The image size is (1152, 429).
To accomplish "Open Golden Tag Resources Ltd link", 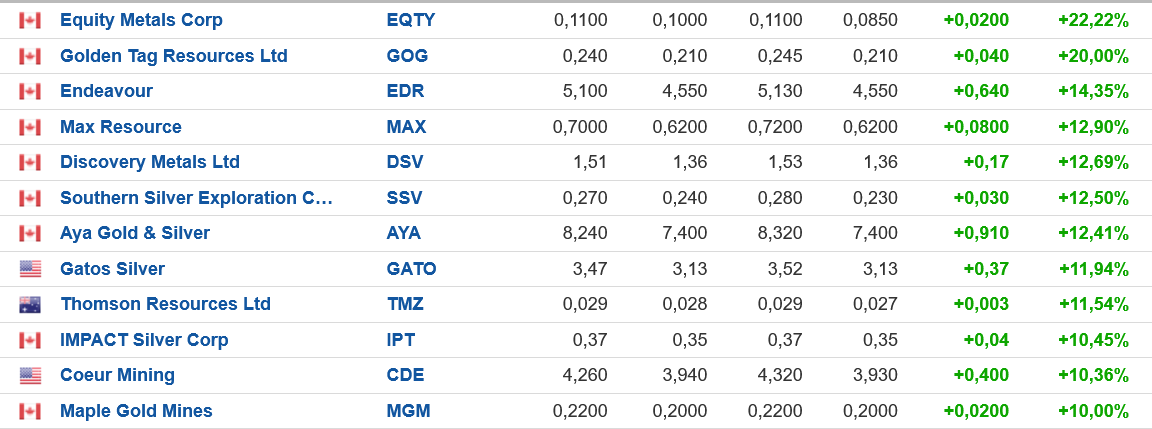I will pos(174,56).
